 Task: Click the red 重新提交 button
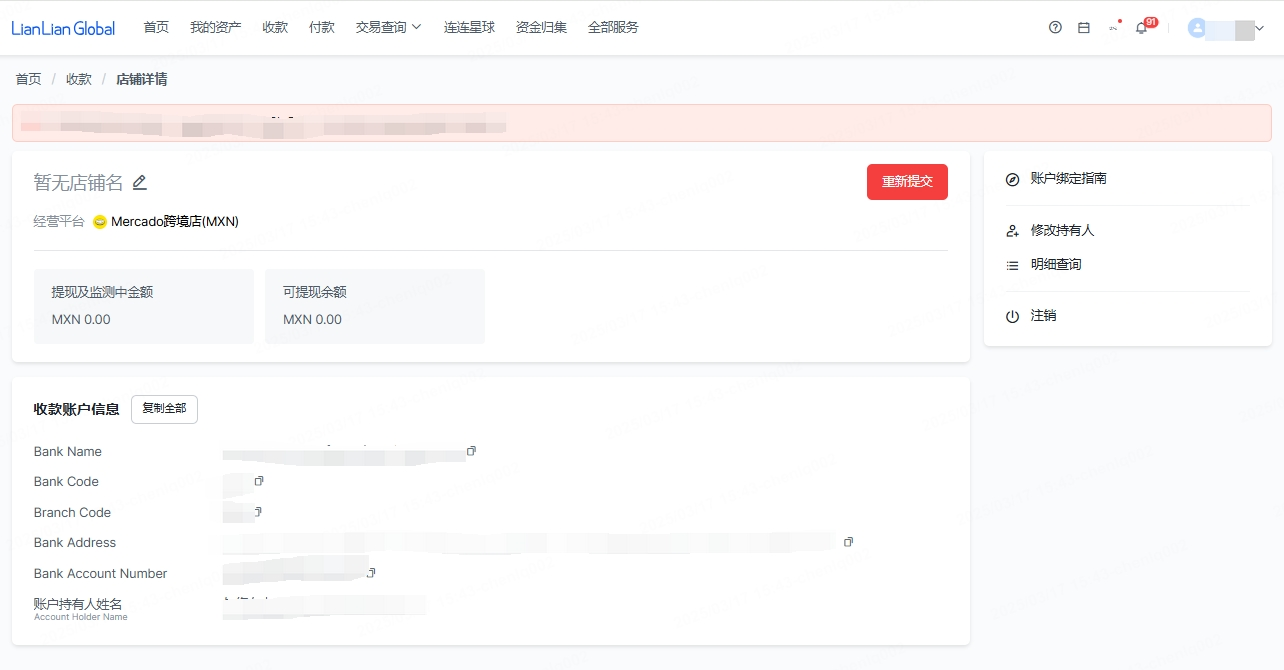click(907, 182)
